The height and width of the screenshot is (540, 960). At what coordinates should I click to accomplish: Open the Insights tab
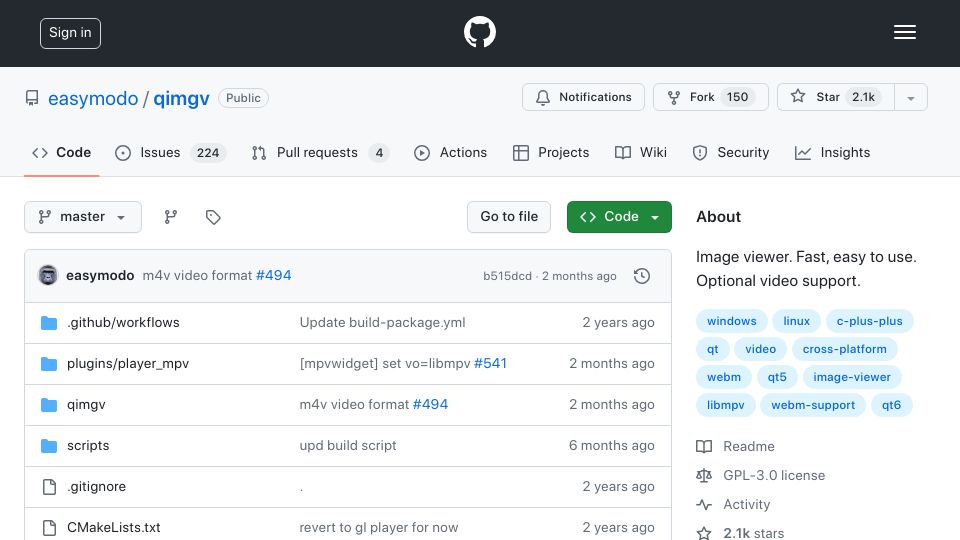tap(833, 152)
